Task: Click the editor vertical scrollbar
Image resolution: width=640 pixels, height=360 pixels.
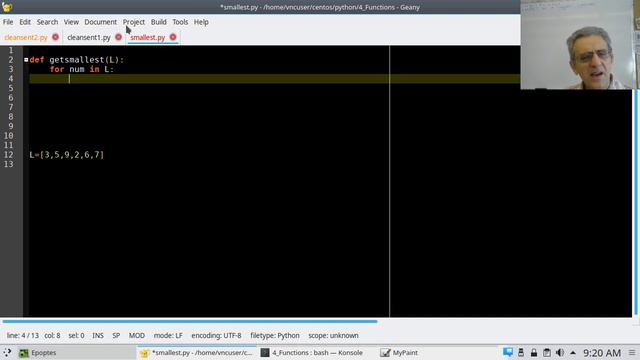Action: 636,202
